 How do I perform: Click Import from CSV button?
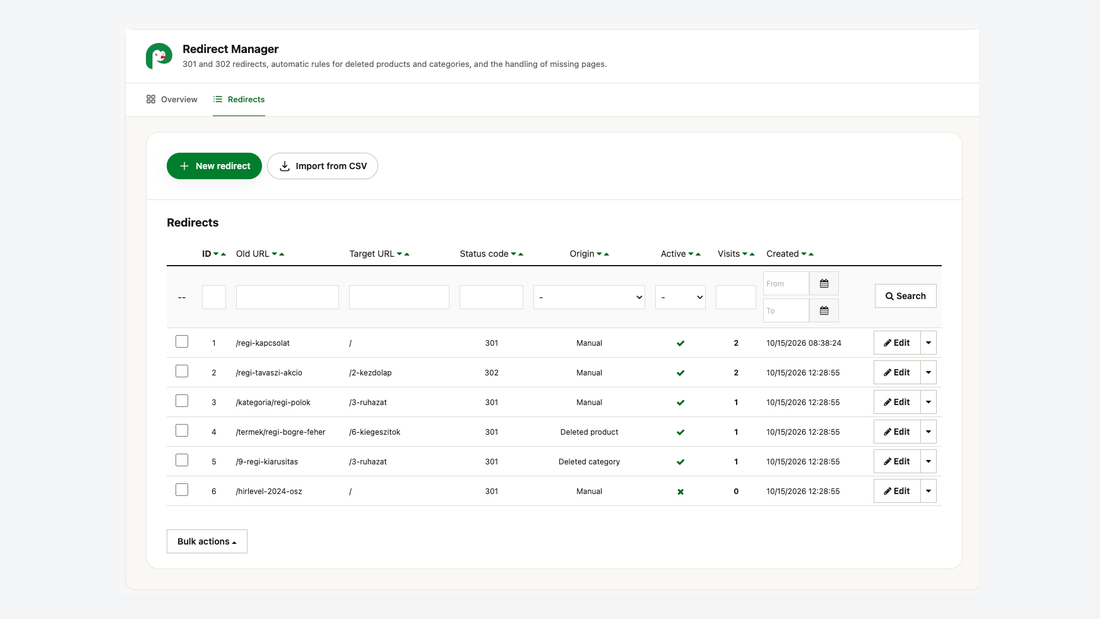click(323, 166)
